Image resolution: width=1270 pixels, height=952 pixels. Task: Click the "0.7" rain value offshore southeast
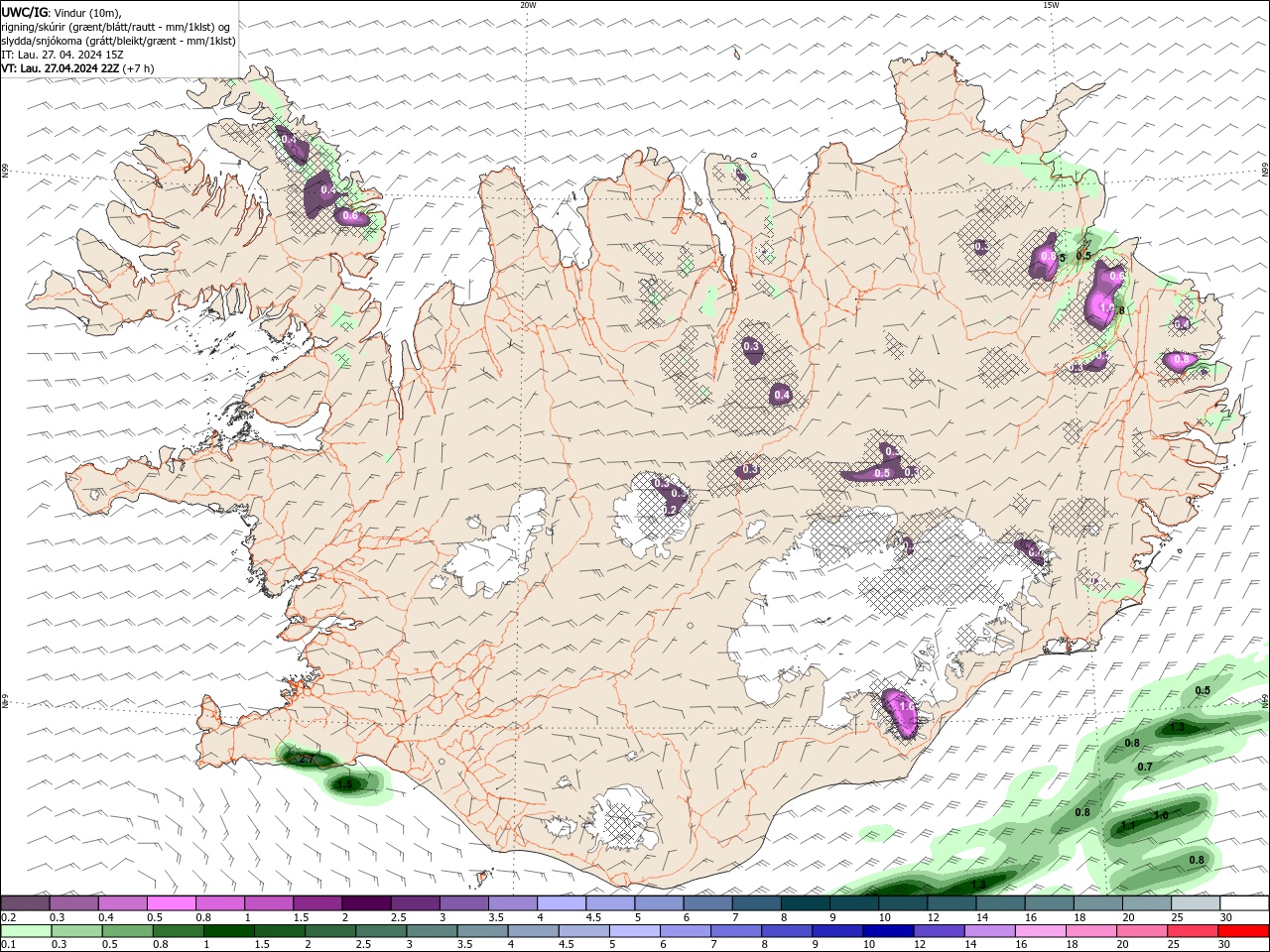(x=1145, y=767)
